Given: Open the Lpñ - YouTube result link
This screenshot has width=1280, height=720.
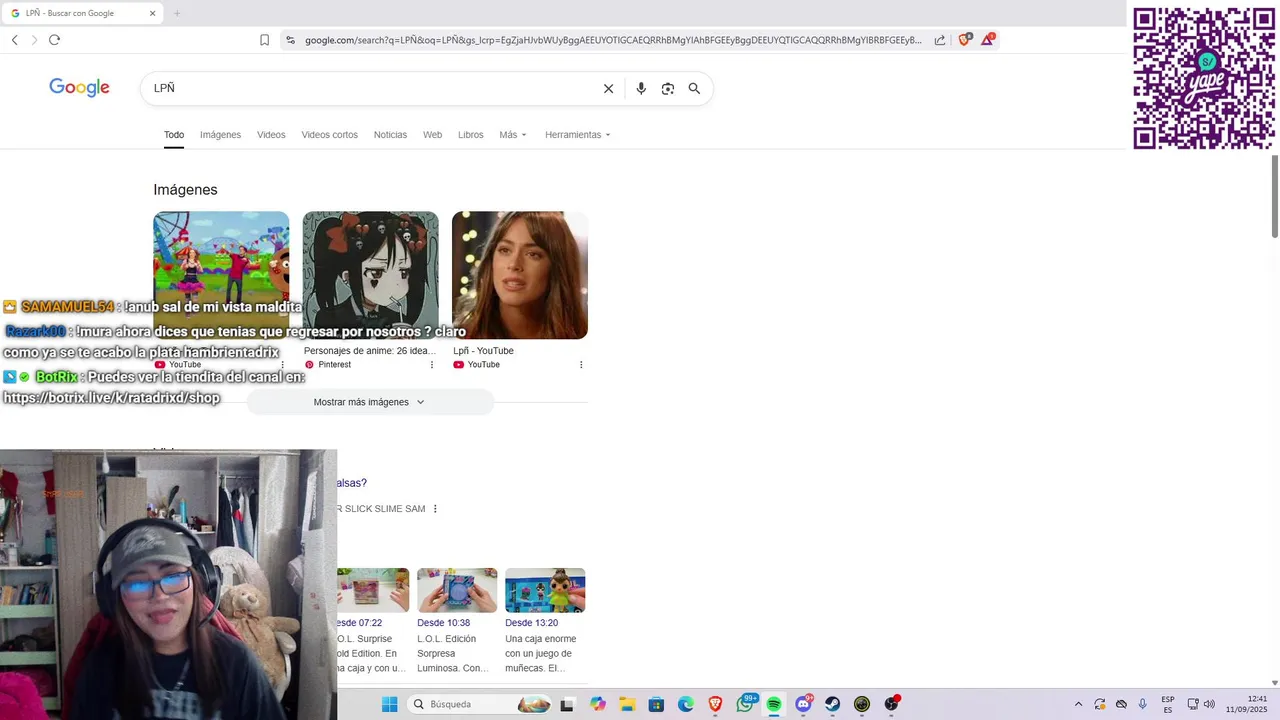Looking at the screenshot, I should click(483, 351).
